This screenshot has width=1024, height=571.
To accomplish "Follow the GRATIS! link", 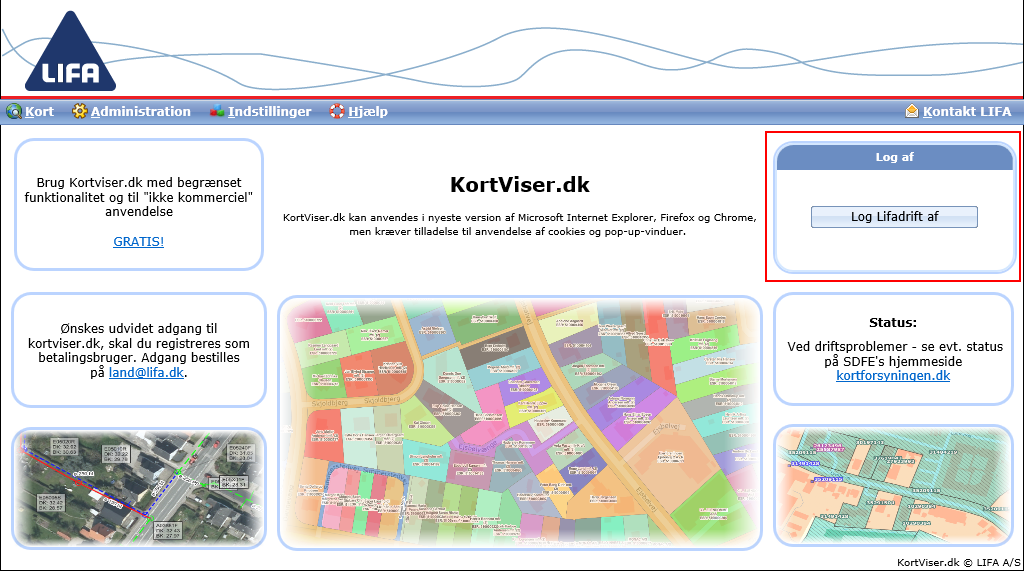I will (x=138, y=242).
